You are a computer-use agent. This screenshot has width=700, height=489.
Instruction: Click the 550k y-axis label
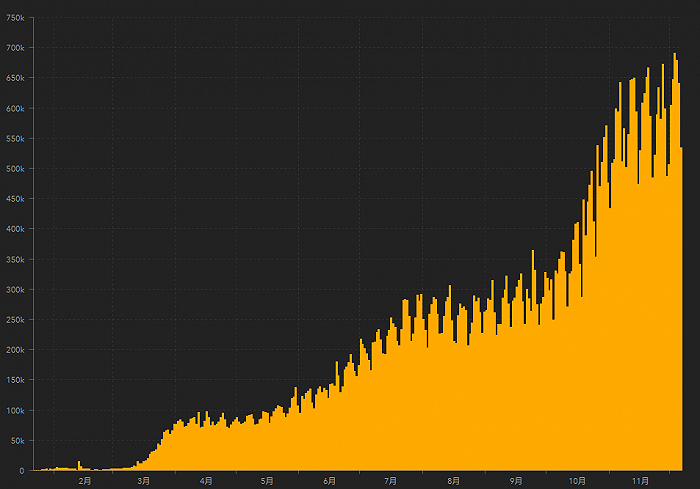15,139
